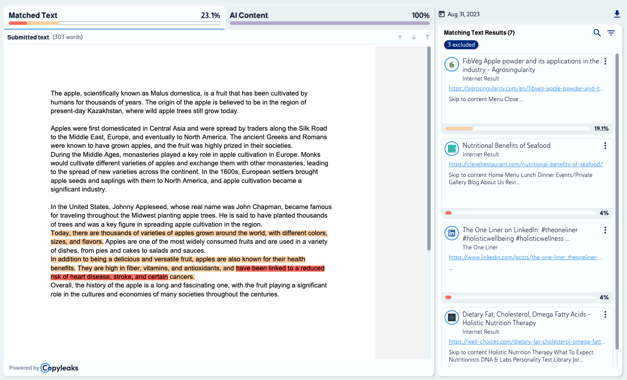The width and height of the screenshot is (627, 380).
Task: Go to the next match using the down arrow
Action: (x=413, y=37)
